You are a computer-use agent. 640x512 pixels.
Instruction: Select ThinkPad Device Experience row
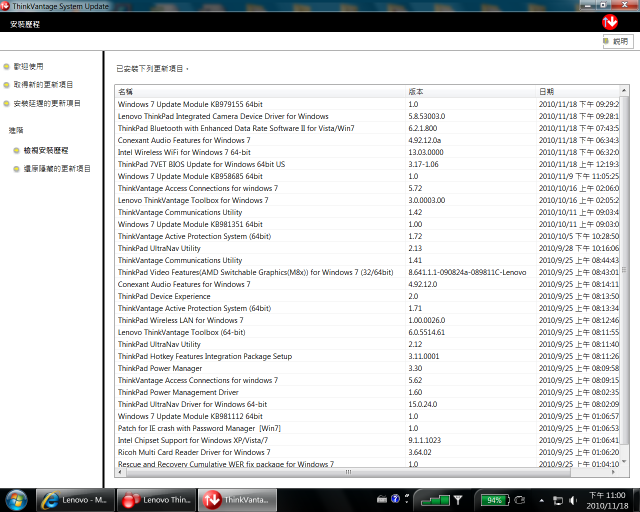tap(367, 296)
